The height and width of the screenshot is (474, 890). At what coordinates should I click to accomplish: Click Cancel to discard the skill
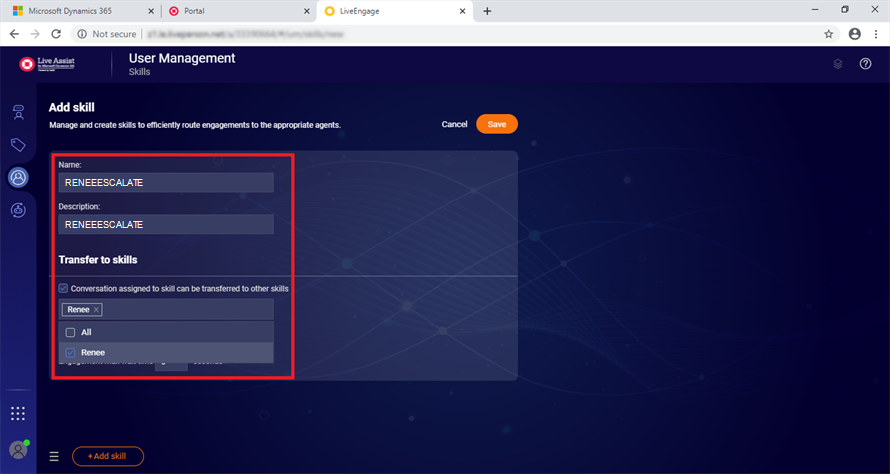point(454,124)
